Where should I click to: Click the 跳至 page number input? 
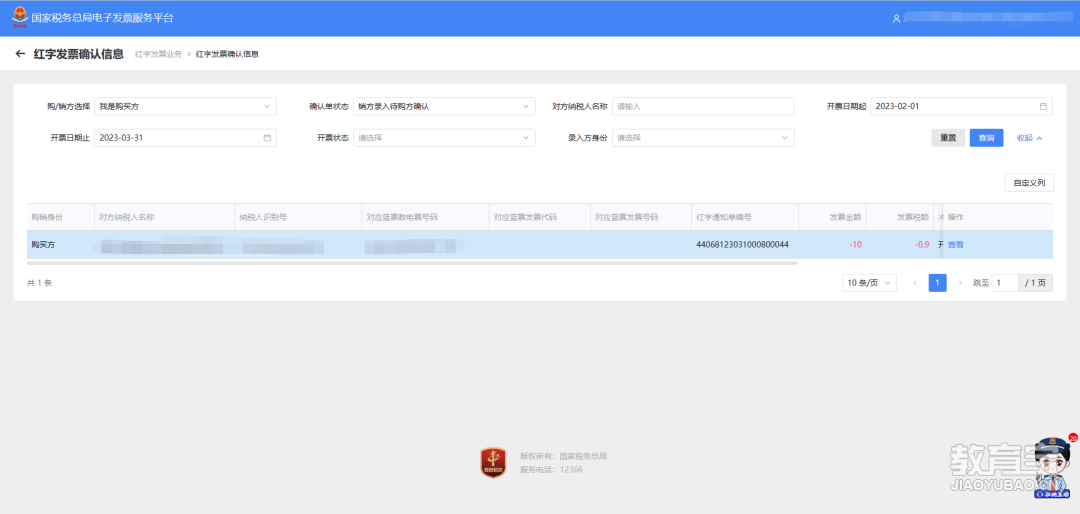point(1005,283)
